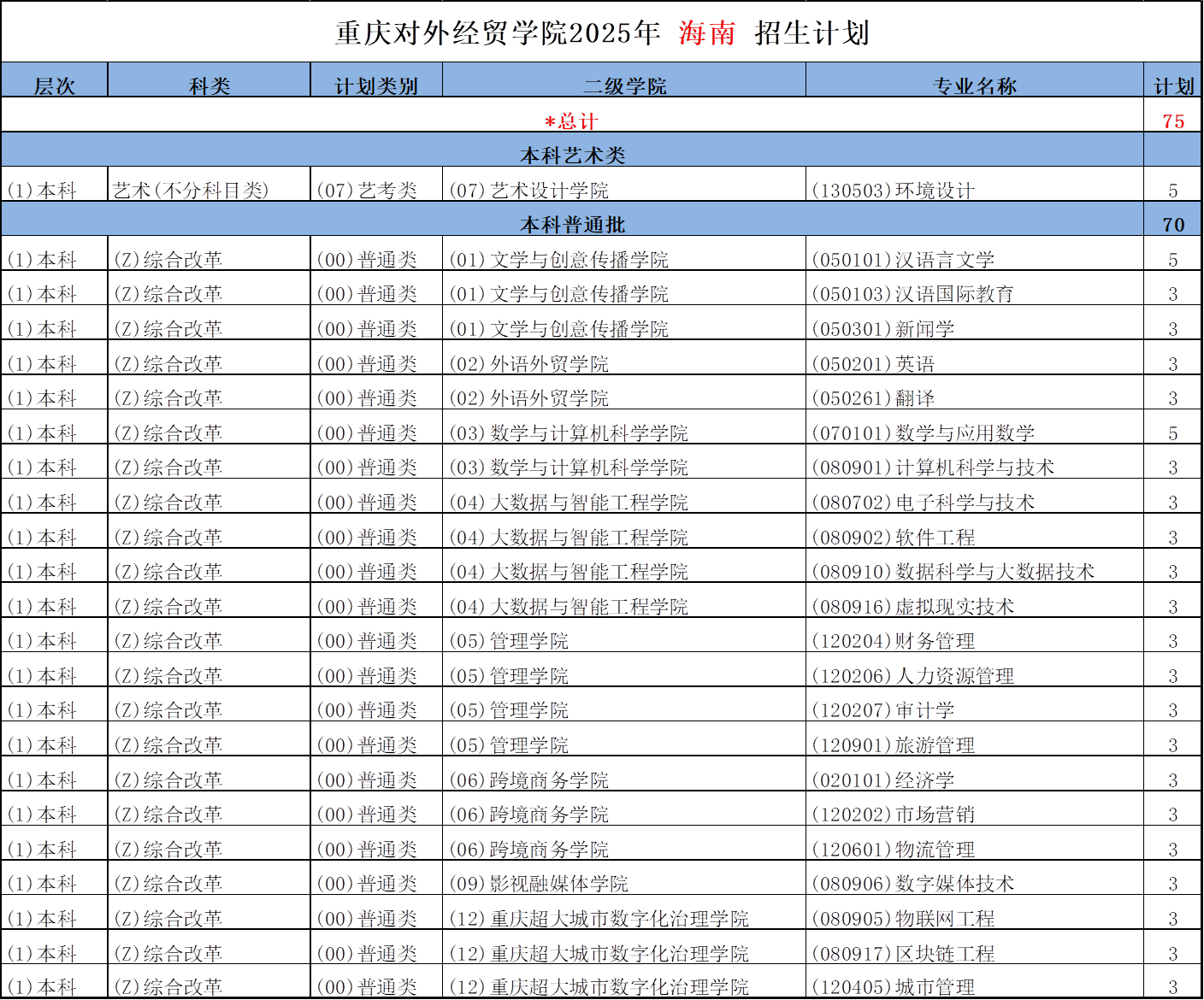Select the 二级学院 column header
The width and height of the screenshot is (1204, 1000).
point(624,85)
